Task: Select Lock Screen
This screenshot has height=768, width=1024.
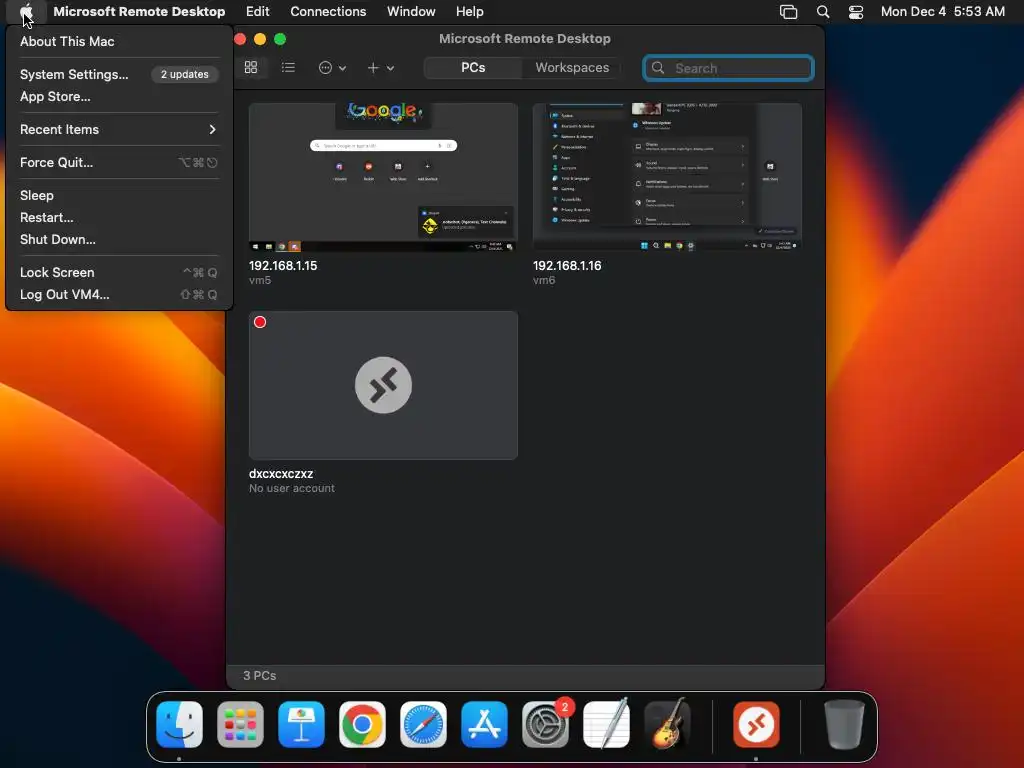Action: pyautogui.click(x=119, y=272)
